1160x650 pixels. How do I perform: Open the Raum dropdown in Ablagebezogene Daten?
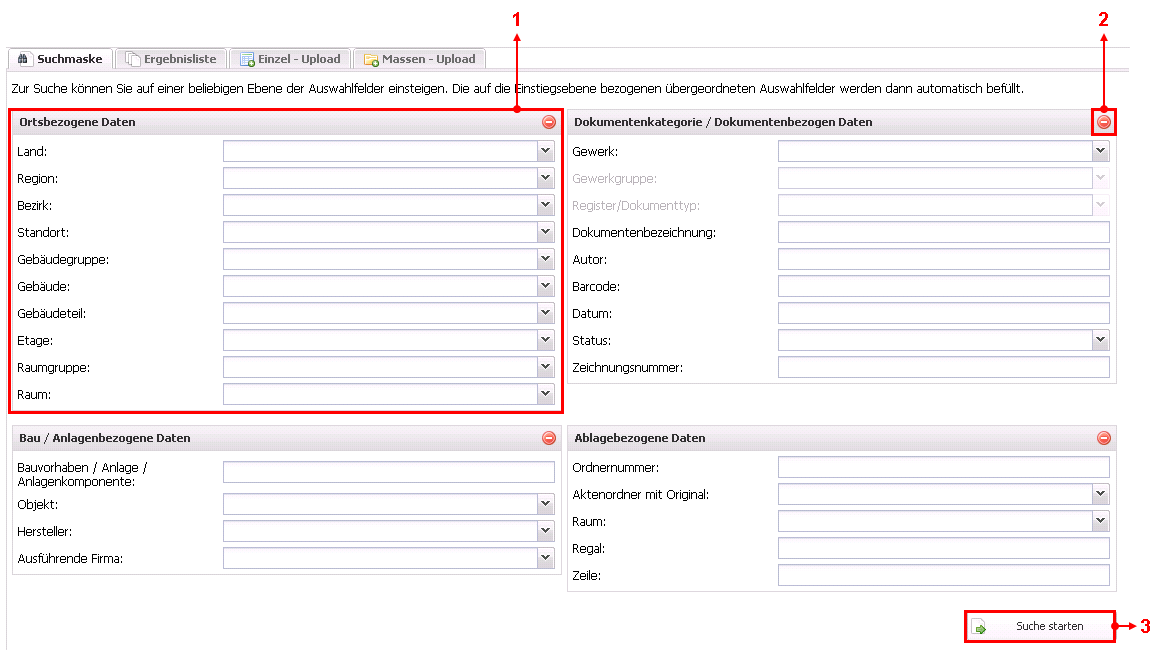[x=1101, y=521]
